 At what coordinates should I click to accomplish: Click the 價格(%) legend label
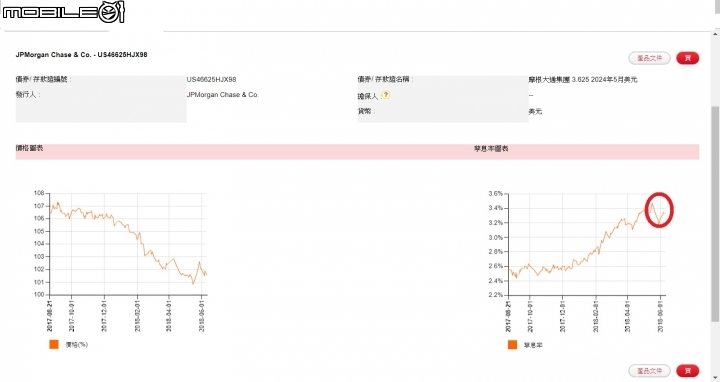tap(77, 345)
